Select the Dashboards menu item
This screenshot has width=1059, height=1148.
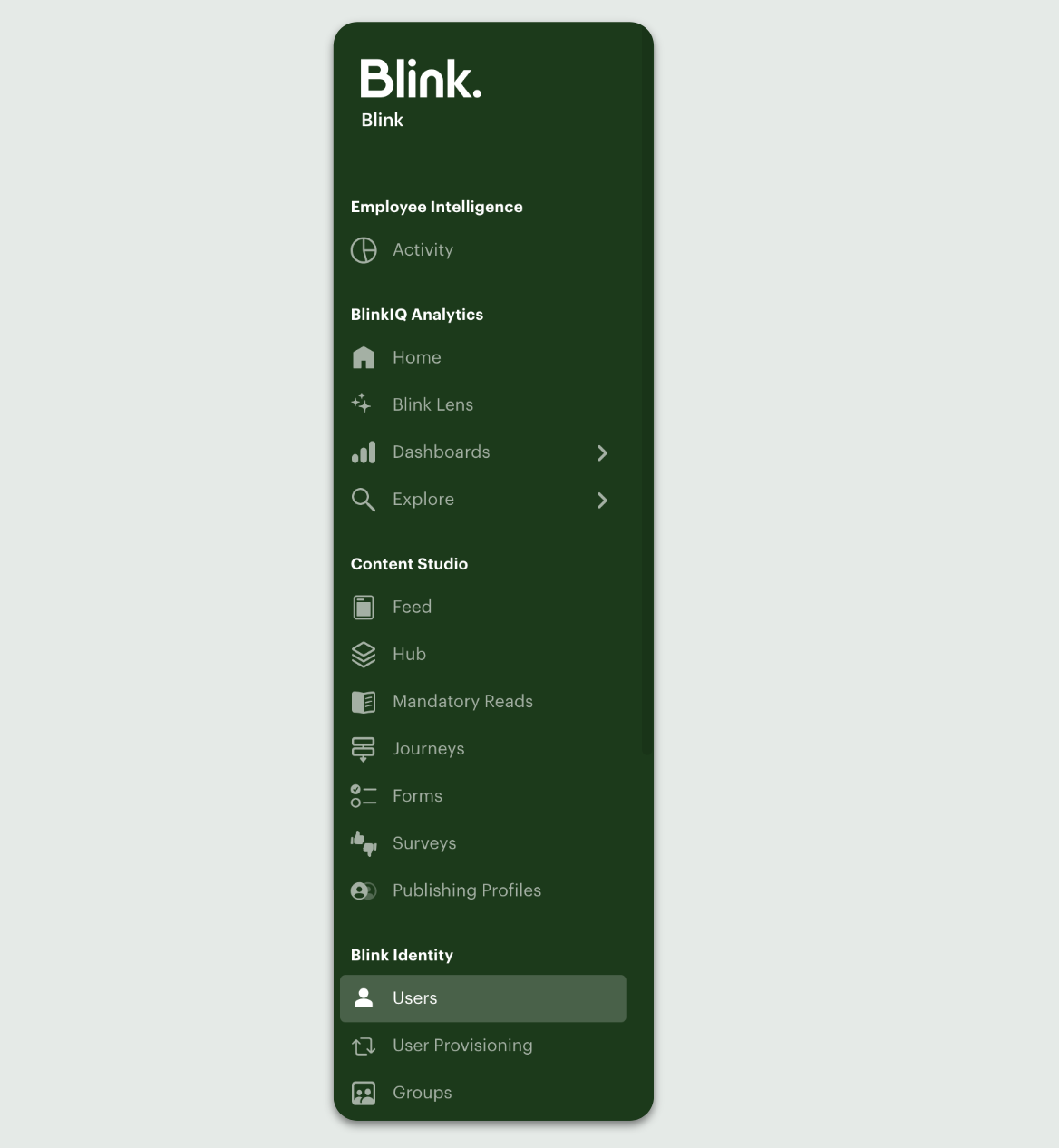point(482,452)
